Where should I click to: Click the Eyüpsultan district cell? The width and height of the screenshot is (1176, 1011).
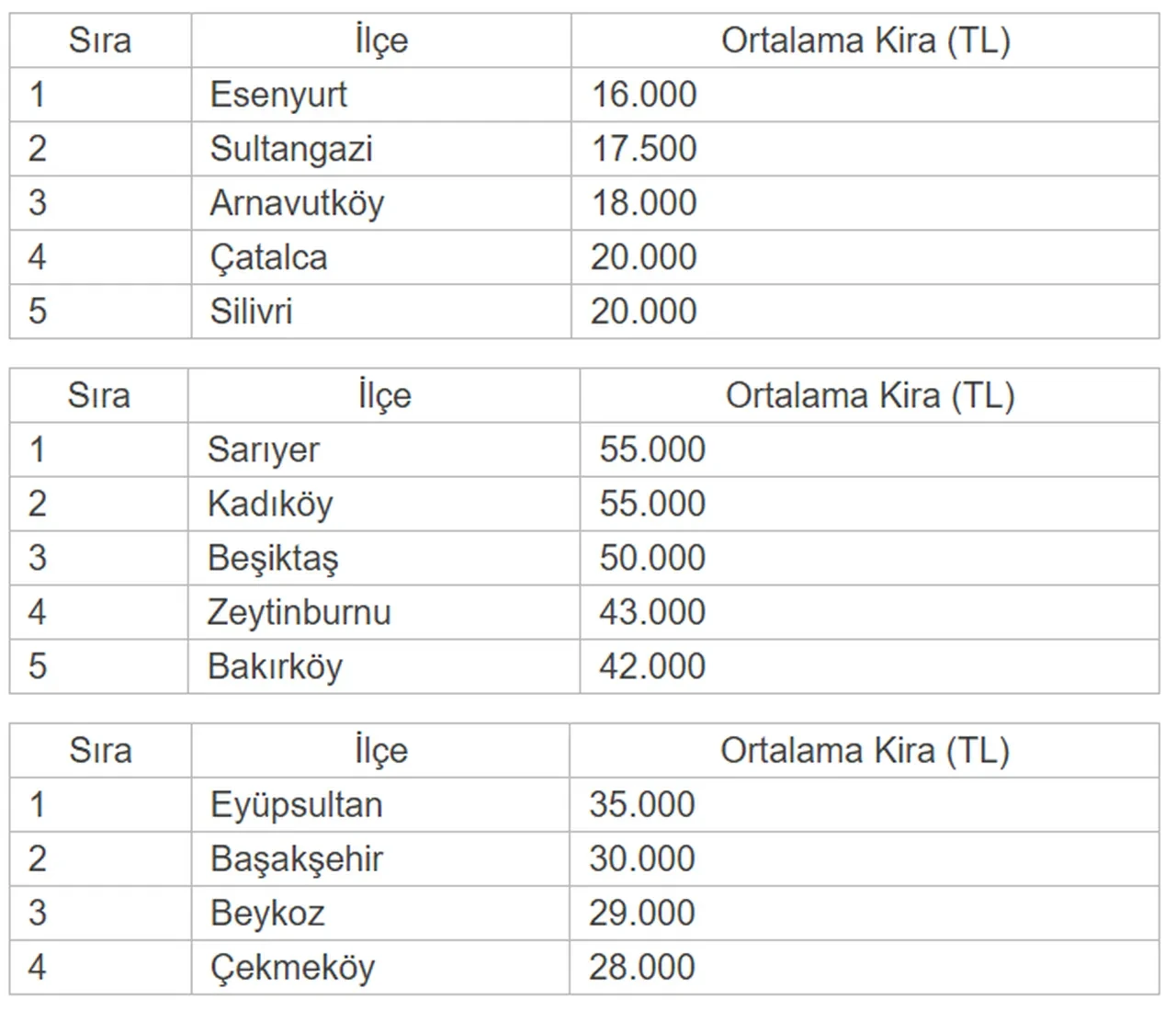pyautogui.click(x=296, y=805)
